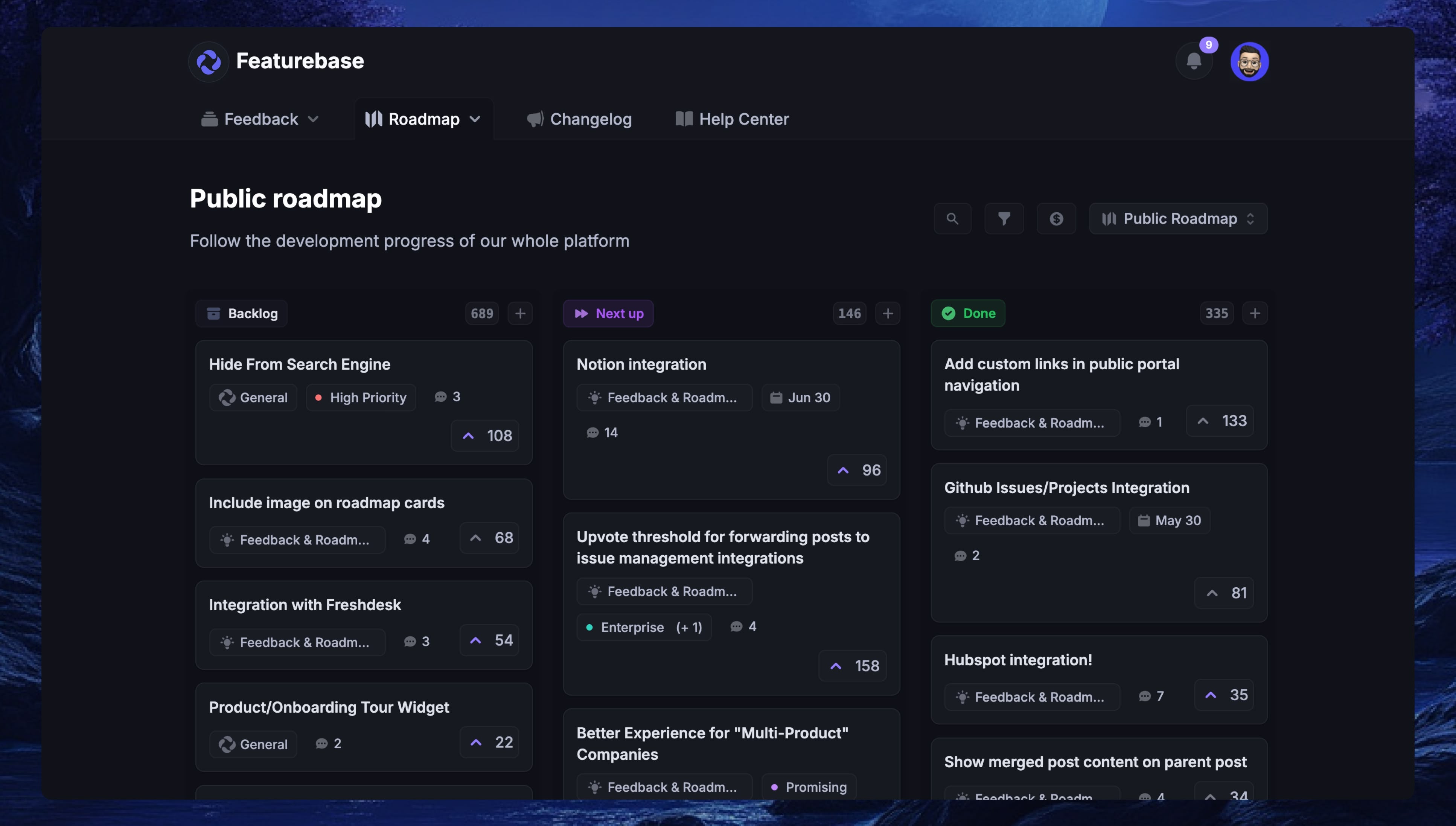The height and width of the screenshot is (826, 1456).
Task: Click comment count 1 on custom links post
Action: pos(1151,422)
